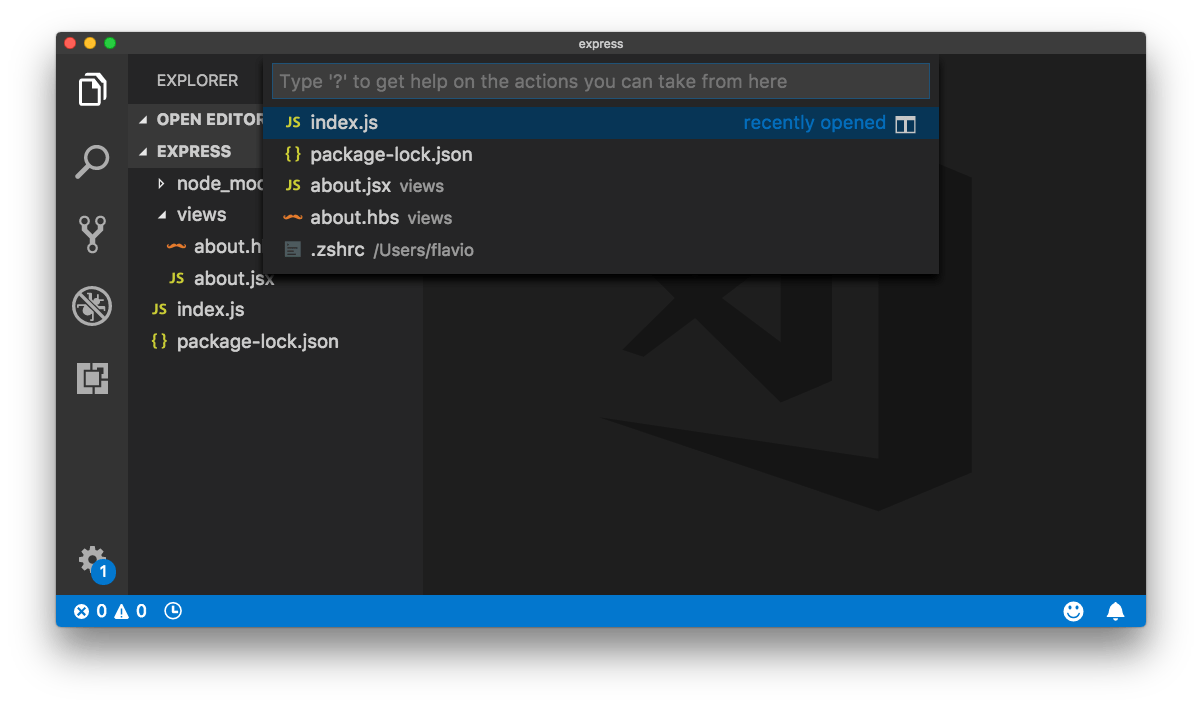Collapse the views folder
The width and height of the screenshot is (1202, 707).
163,215
